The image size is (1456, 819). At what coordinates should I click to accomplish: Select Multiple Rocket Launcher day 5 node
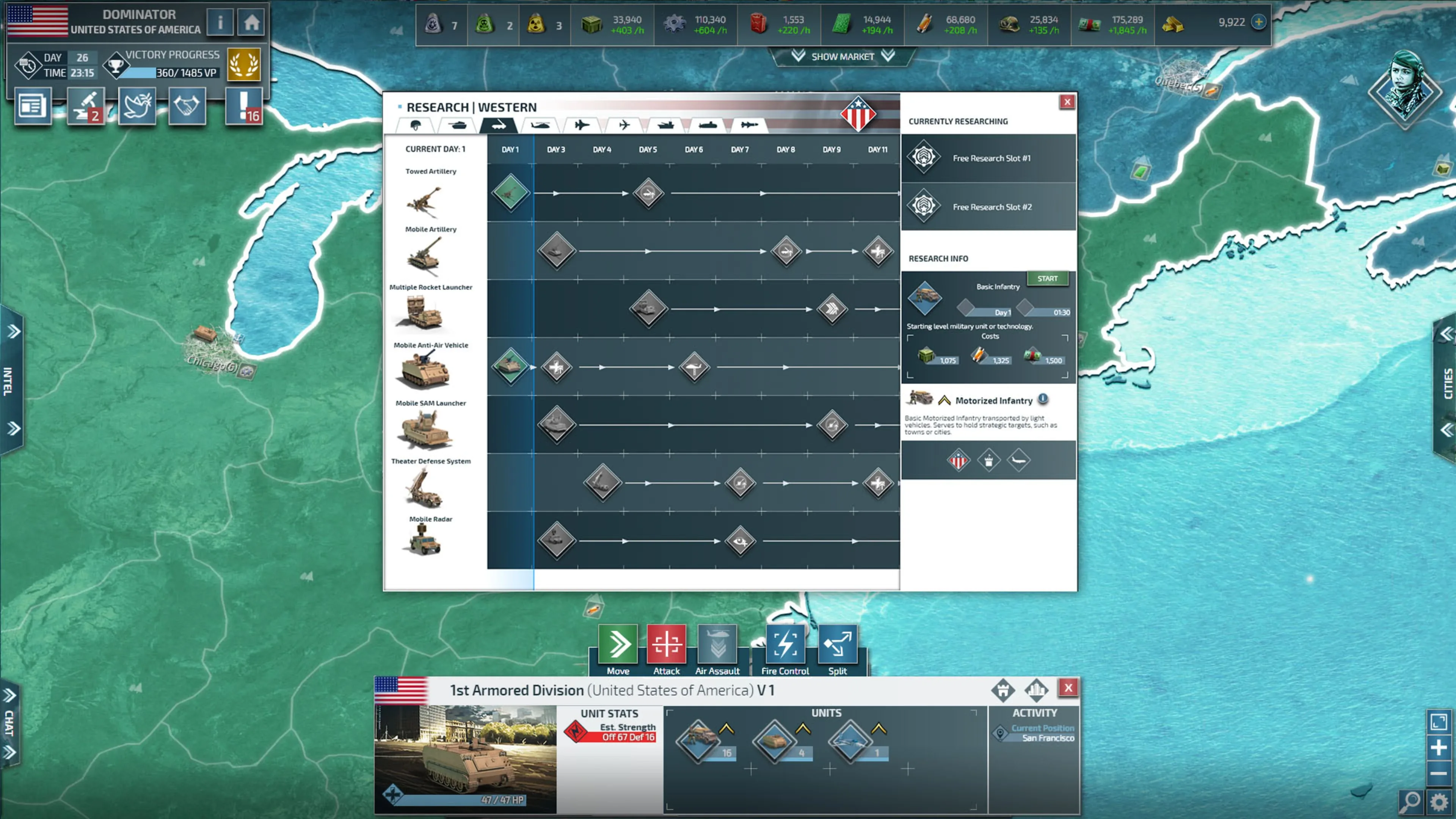point(648,309)
